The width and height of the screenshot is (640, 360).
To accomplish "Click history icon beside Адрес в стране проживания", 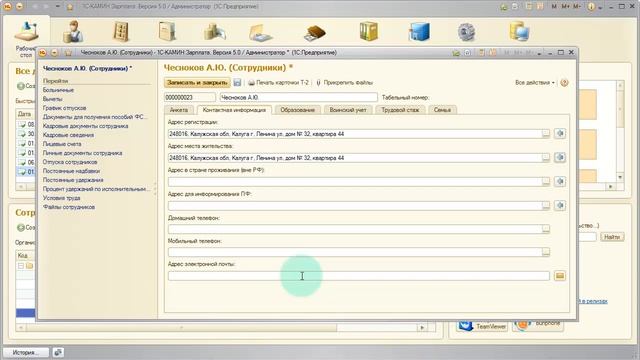I will tap(560, 181).
